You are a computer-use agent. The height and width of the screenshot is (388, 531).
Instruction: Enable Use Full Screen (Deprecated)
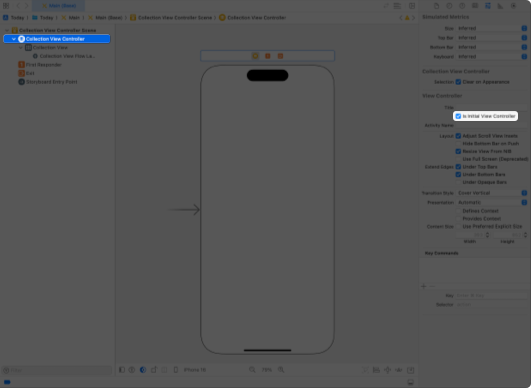(458, 159)
